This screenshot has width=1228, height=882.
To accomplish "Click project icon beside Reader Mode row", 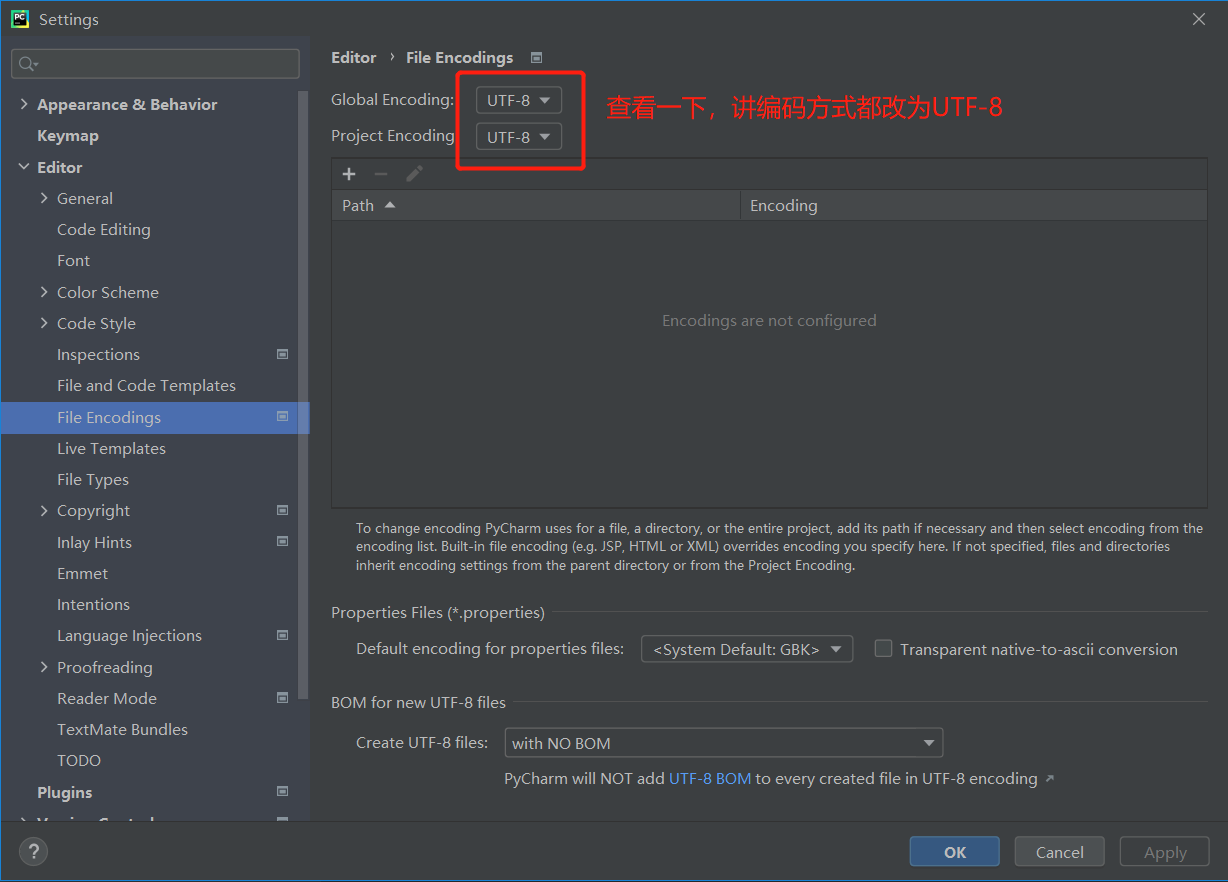I will 283,697.
